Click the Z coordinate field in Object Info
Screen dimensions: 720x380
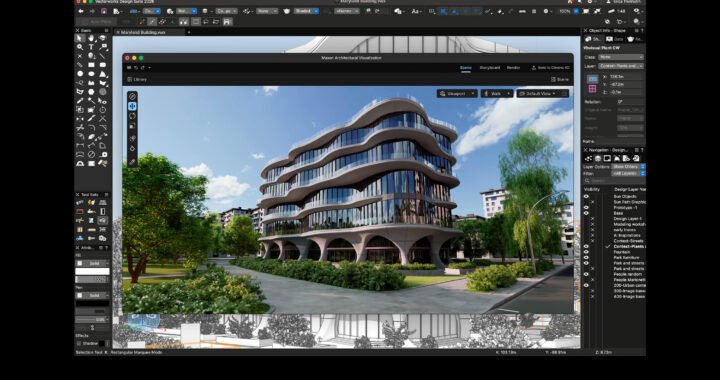tap(625, 92)
